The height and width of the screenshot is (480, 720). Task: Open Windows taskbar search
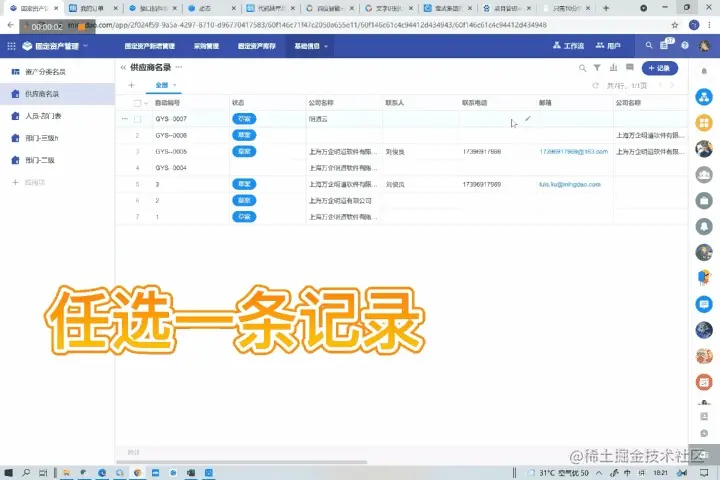[x=26, y=472]
